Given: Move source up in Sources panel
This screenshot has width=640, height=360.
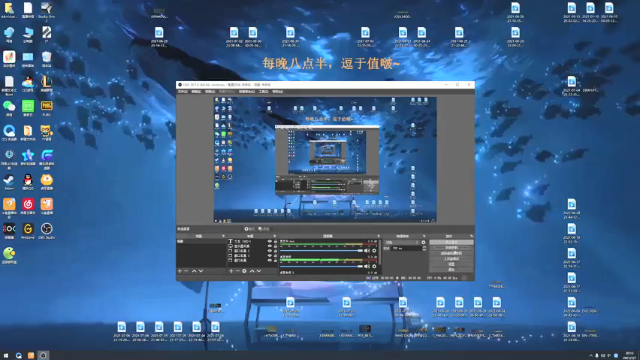Looking at the screenshot, I should (x=252, y=271).
